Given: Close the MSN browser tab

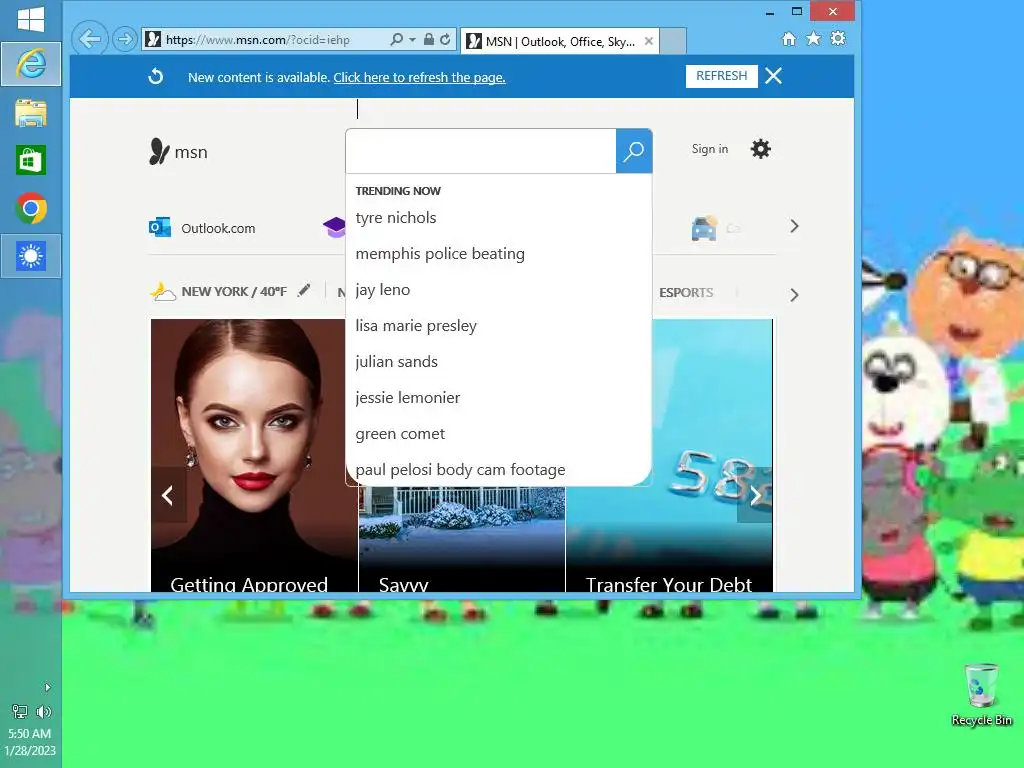Looking at the screenshot, I should [x=648, y=41].
